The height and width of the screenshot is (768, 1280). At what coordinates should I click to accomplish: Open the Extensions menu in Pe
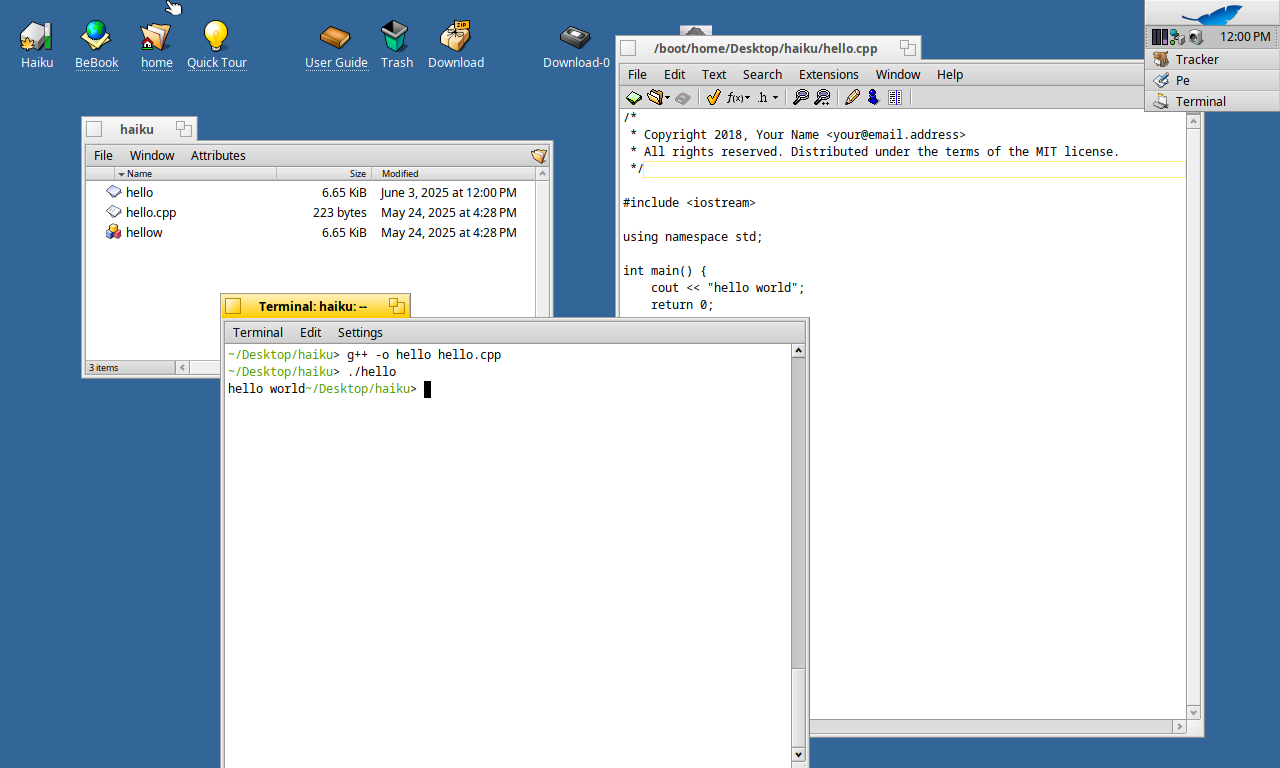828,74
